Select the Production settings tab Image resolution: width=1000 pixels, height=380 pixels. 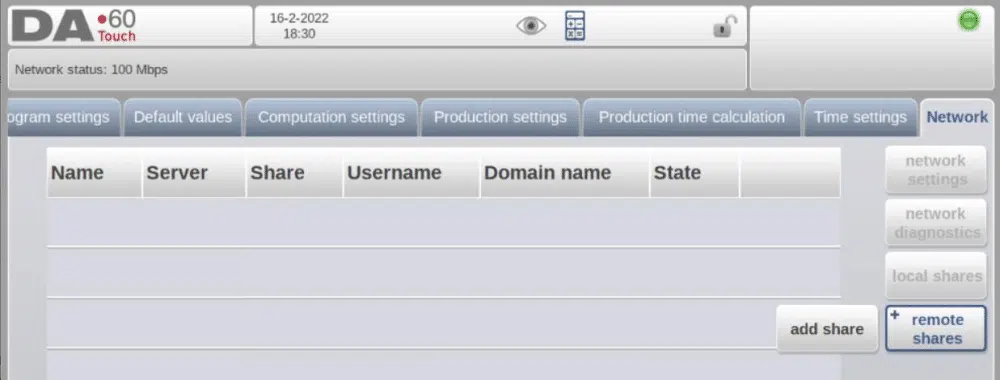500,117
